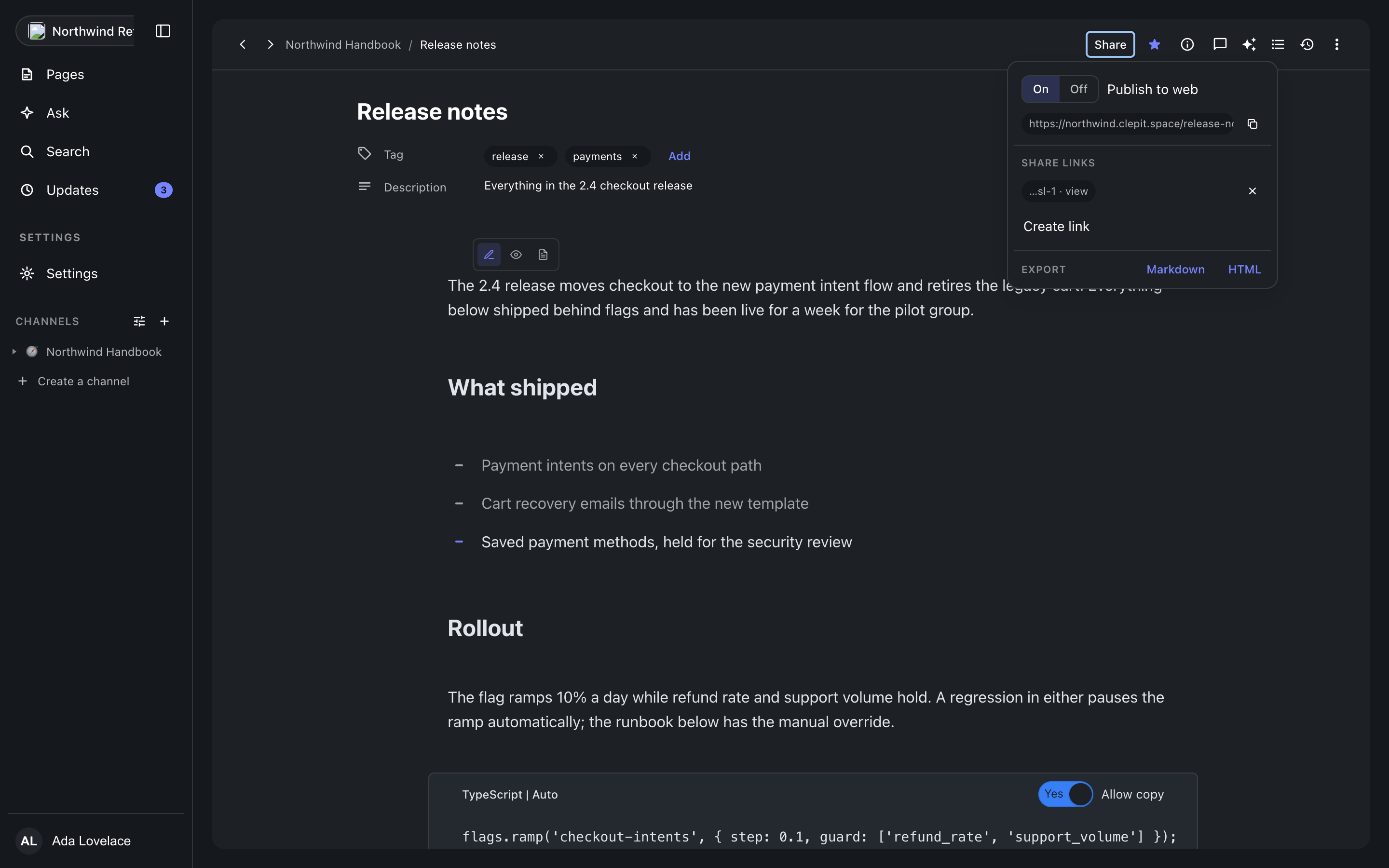Image resolution: width=1389 pixels, height=868 pixels.
Task: Click the Release notes page title
Action: coord(432,112)
